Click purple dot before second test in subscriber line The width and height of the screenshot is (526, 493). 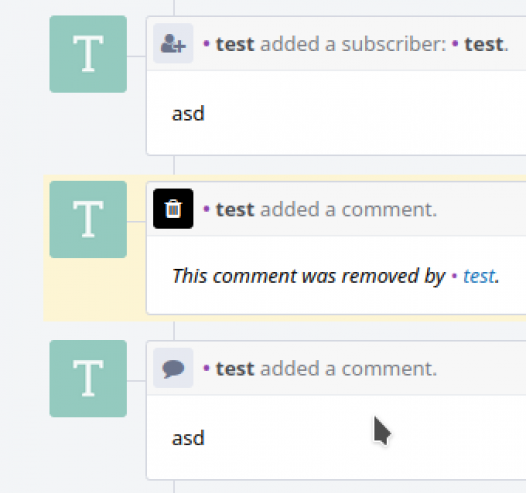(x=455, y=43)
